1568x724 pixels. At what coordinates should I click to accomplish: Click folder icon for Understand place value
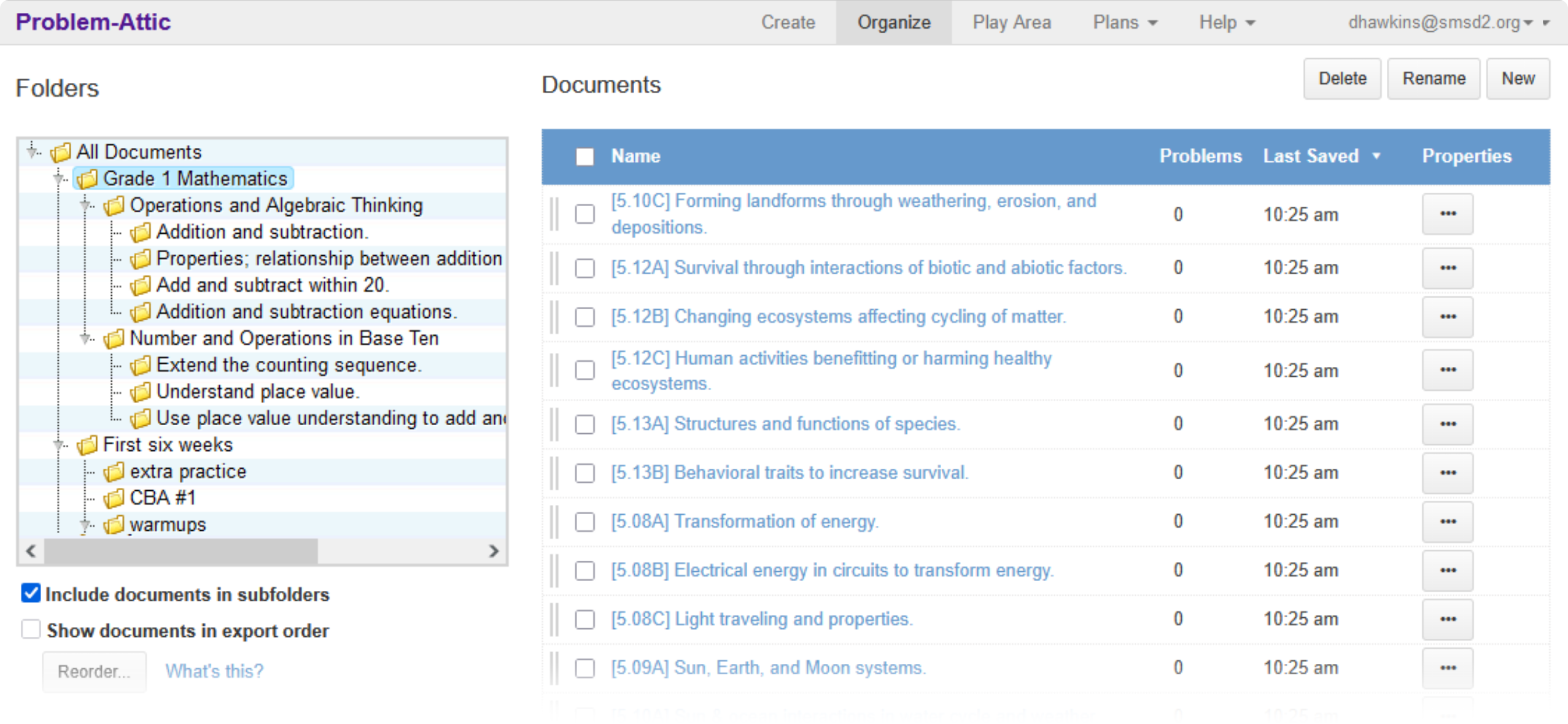pos(140,392)
